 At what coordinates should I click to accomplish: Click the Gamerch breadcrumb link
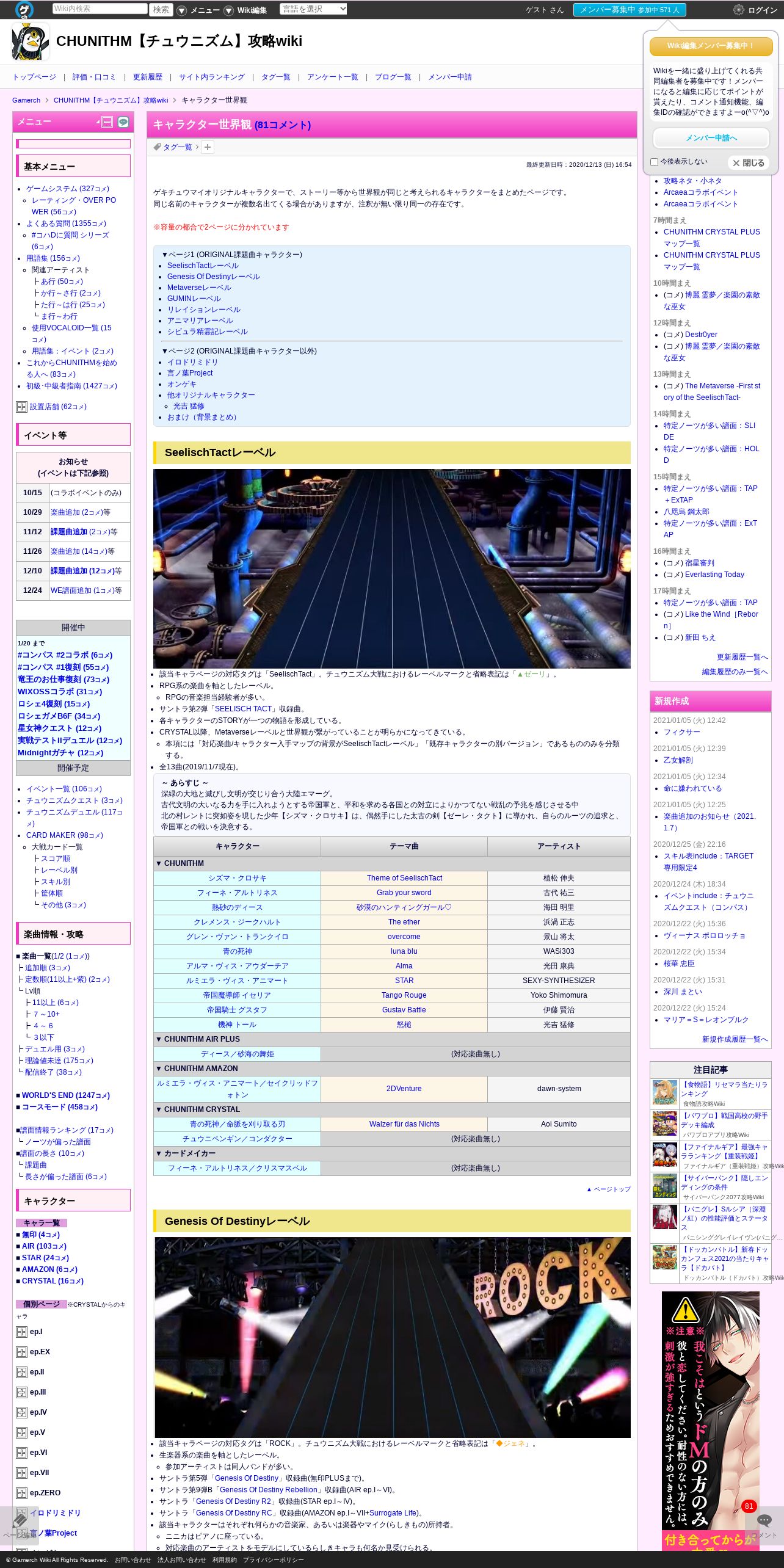26,101
